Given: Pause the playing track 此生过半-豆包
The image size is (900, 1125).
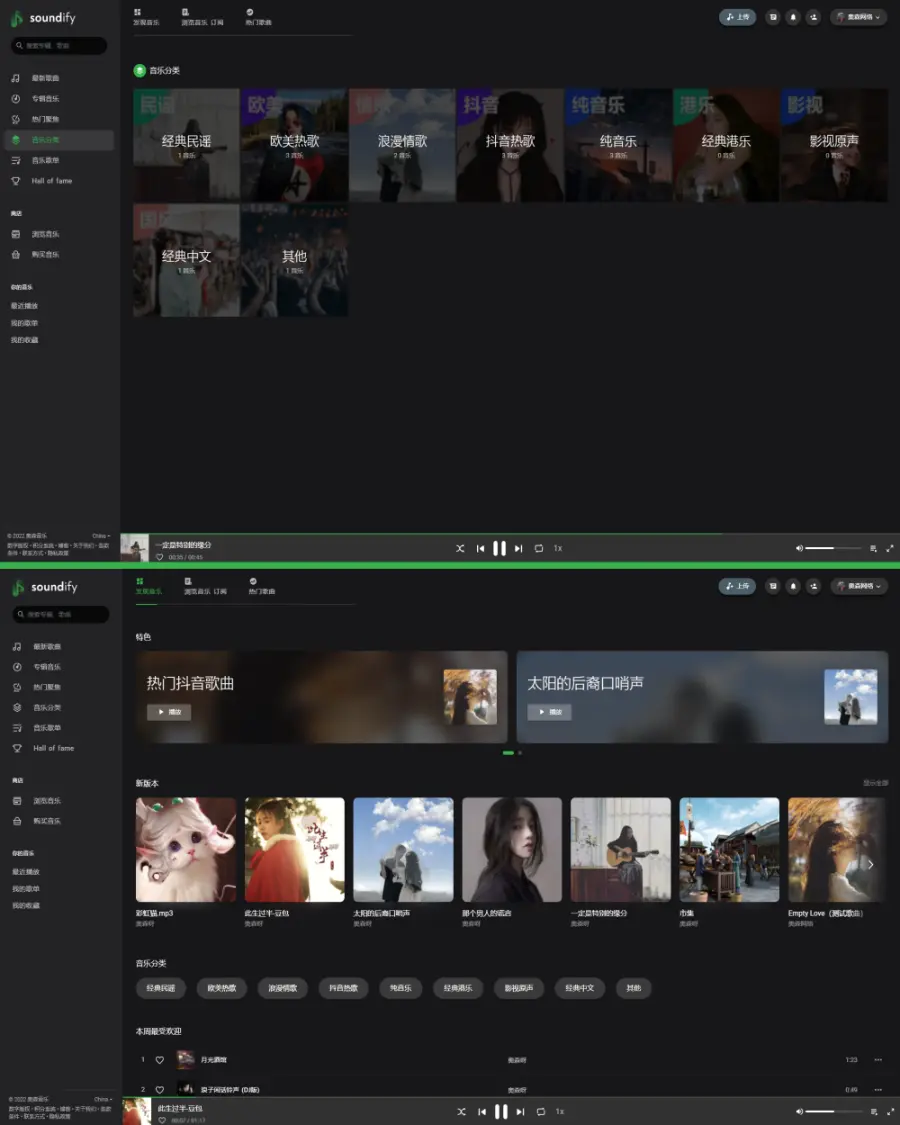Looking at the screenshot, I should [501, 1111].
